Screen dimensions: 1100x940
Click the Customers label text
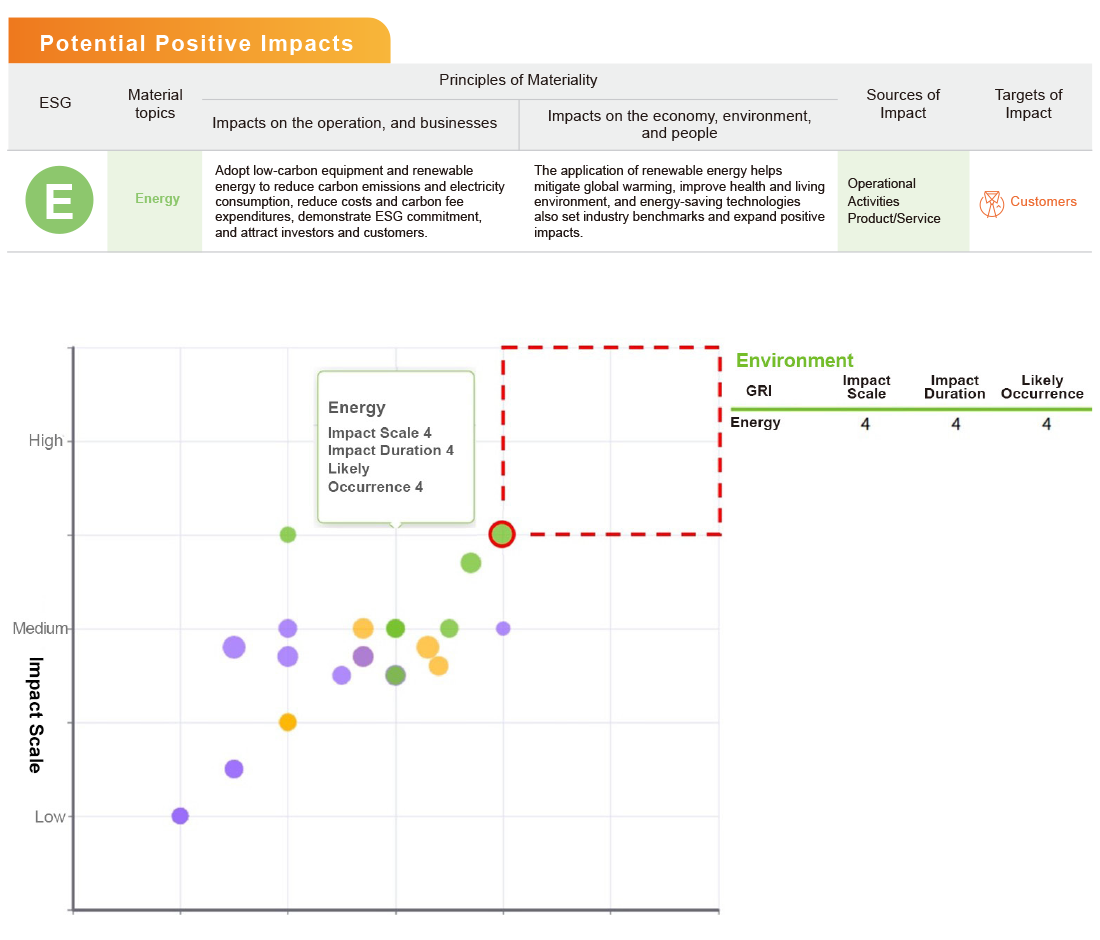[1043, 202]
